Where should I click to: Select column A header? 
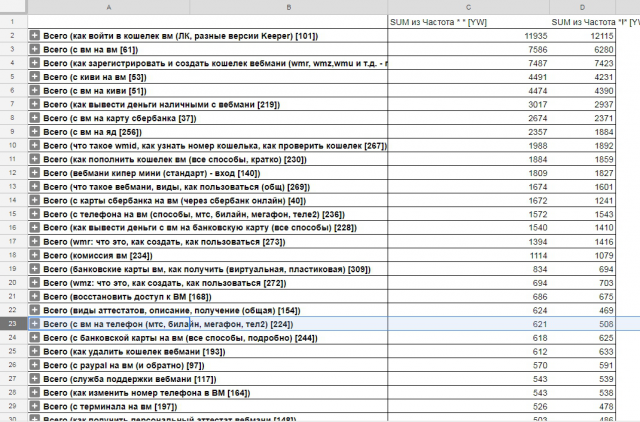[109, 7]
